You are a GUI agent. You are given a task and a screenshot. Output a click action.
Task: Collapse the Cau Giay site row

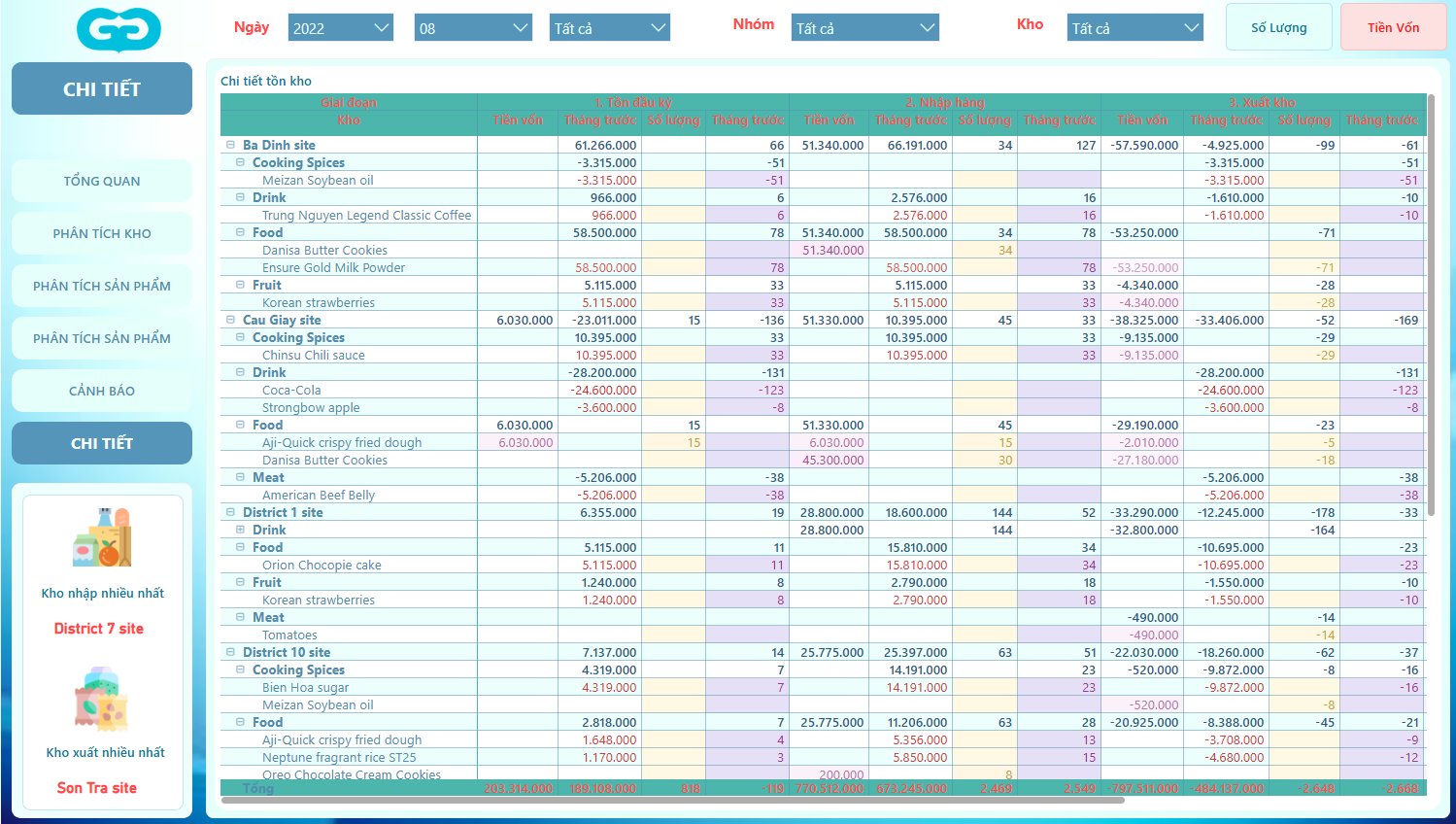(231, 320)
